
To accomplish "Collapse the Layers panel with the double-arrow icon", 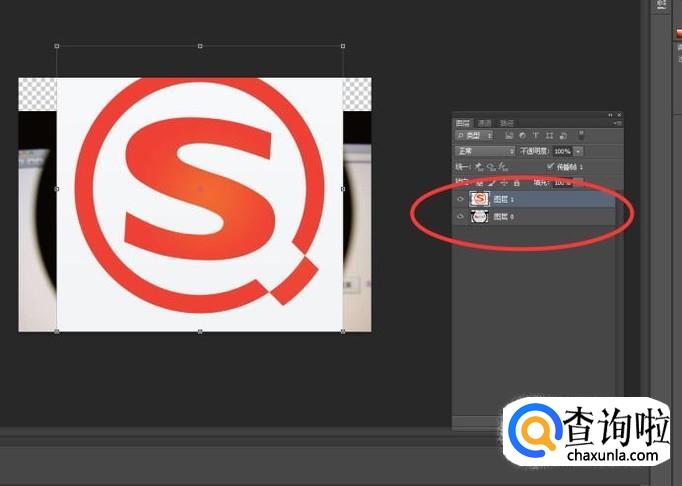I will pos(610,115).
